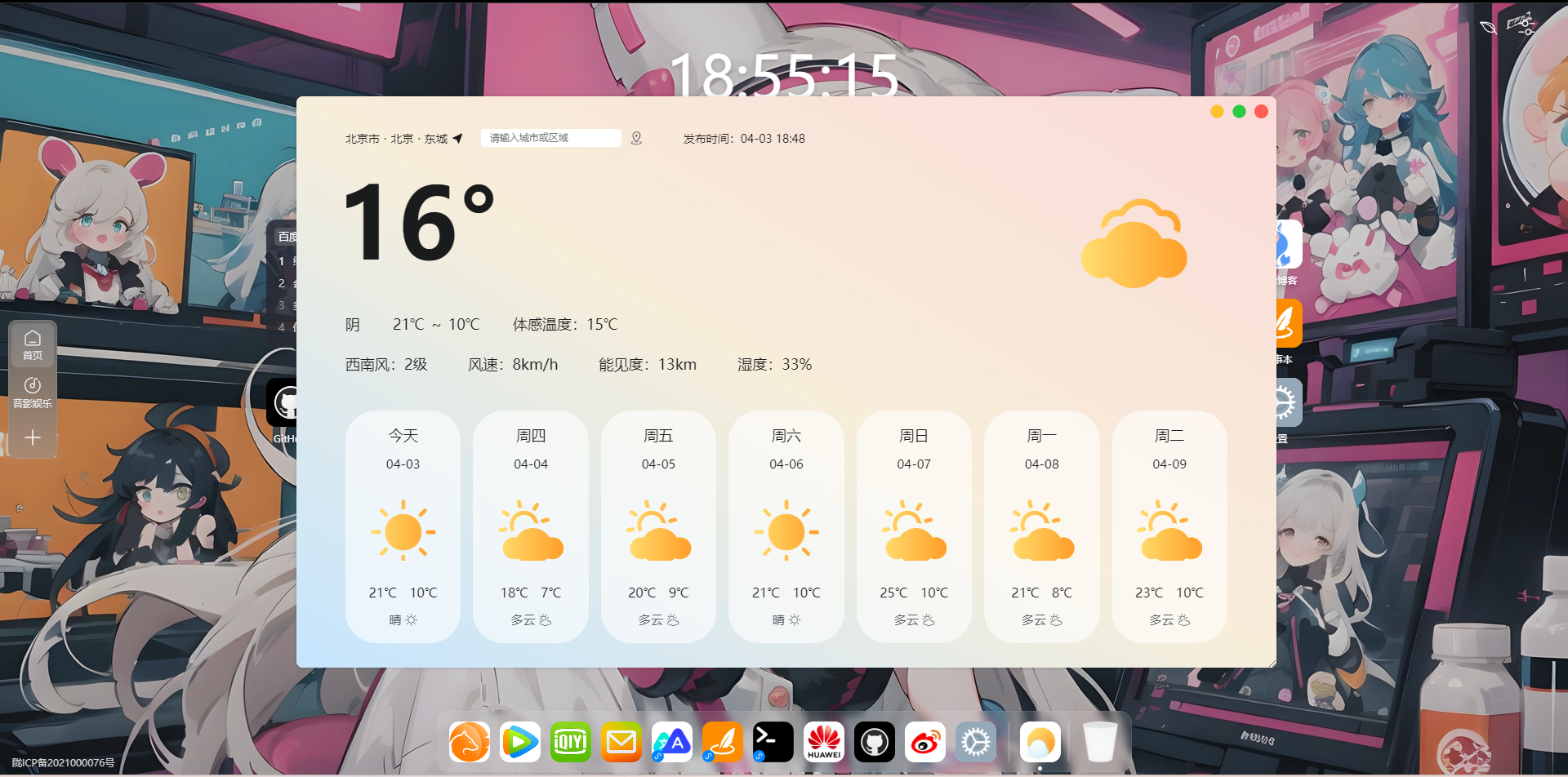This screenshot has width=1568, height=777.
Task: Launch the translator app in dock
Action: 672,742
